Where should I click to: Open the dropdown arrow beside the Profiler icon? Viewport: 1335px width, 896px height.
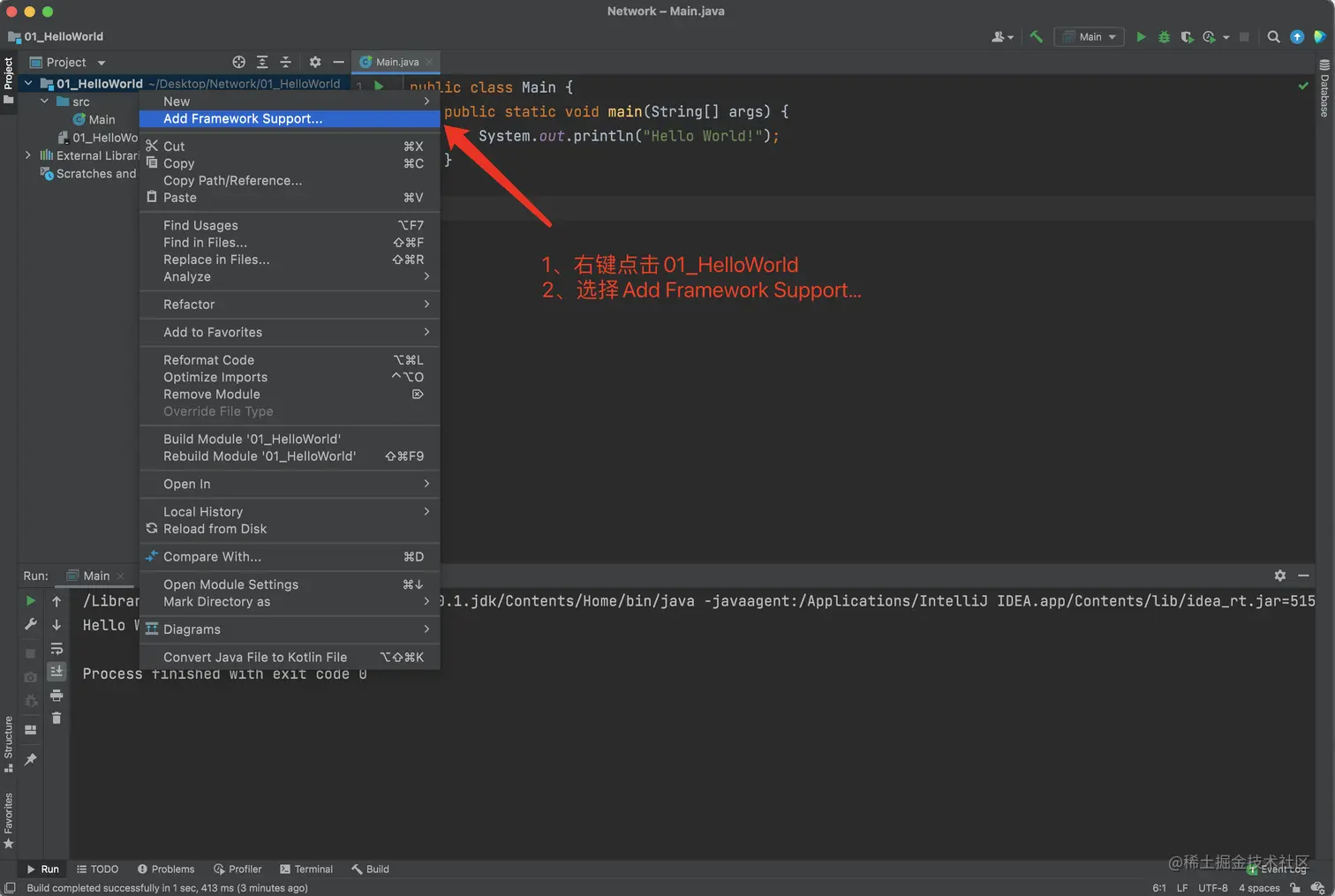pyautogui.click(x=1226, y=38)
